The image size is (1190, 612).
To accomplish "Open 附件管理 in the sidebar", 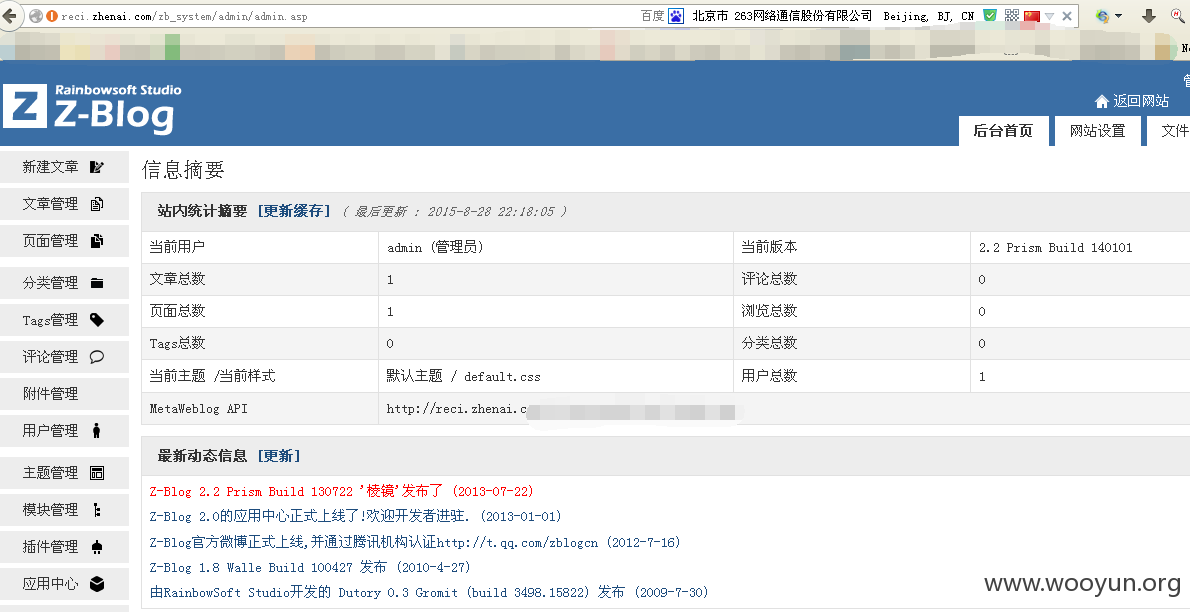I will [x=65, y=393].
